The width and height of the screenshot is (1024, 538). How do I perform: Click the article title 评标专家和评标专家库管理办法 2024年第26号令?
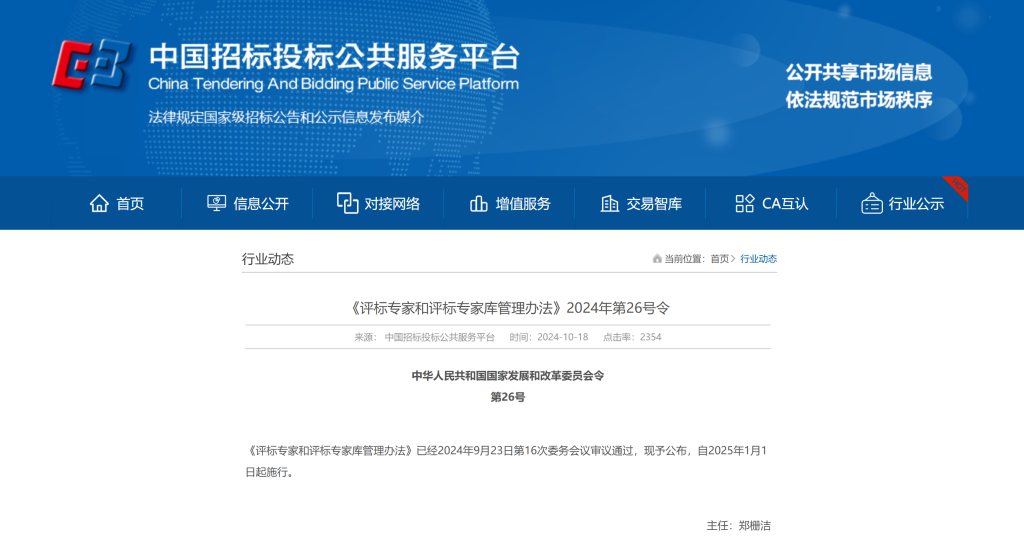(507, 308)
